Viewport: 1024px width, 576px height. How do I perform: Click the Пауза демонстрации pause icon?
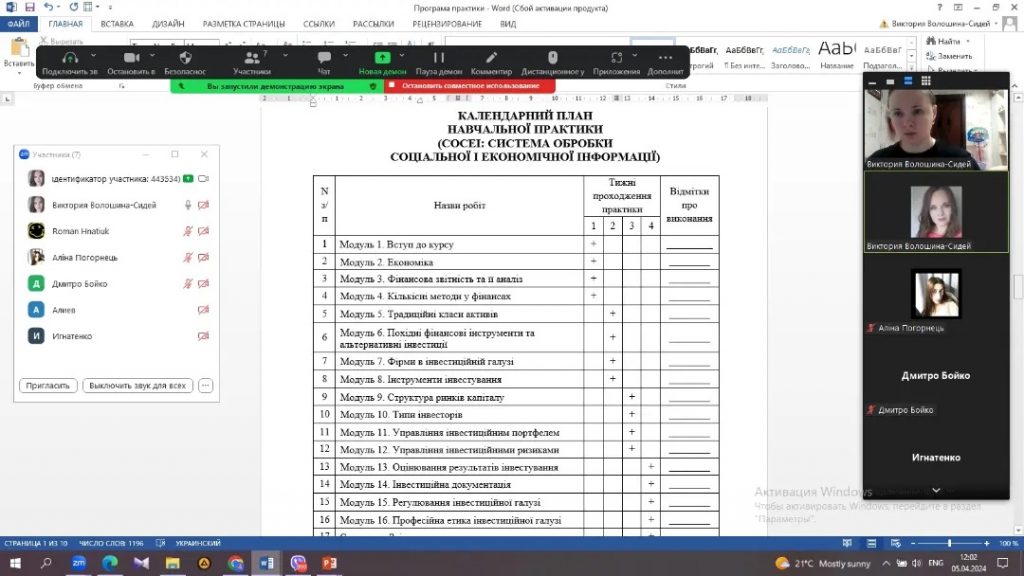[438, 58]
